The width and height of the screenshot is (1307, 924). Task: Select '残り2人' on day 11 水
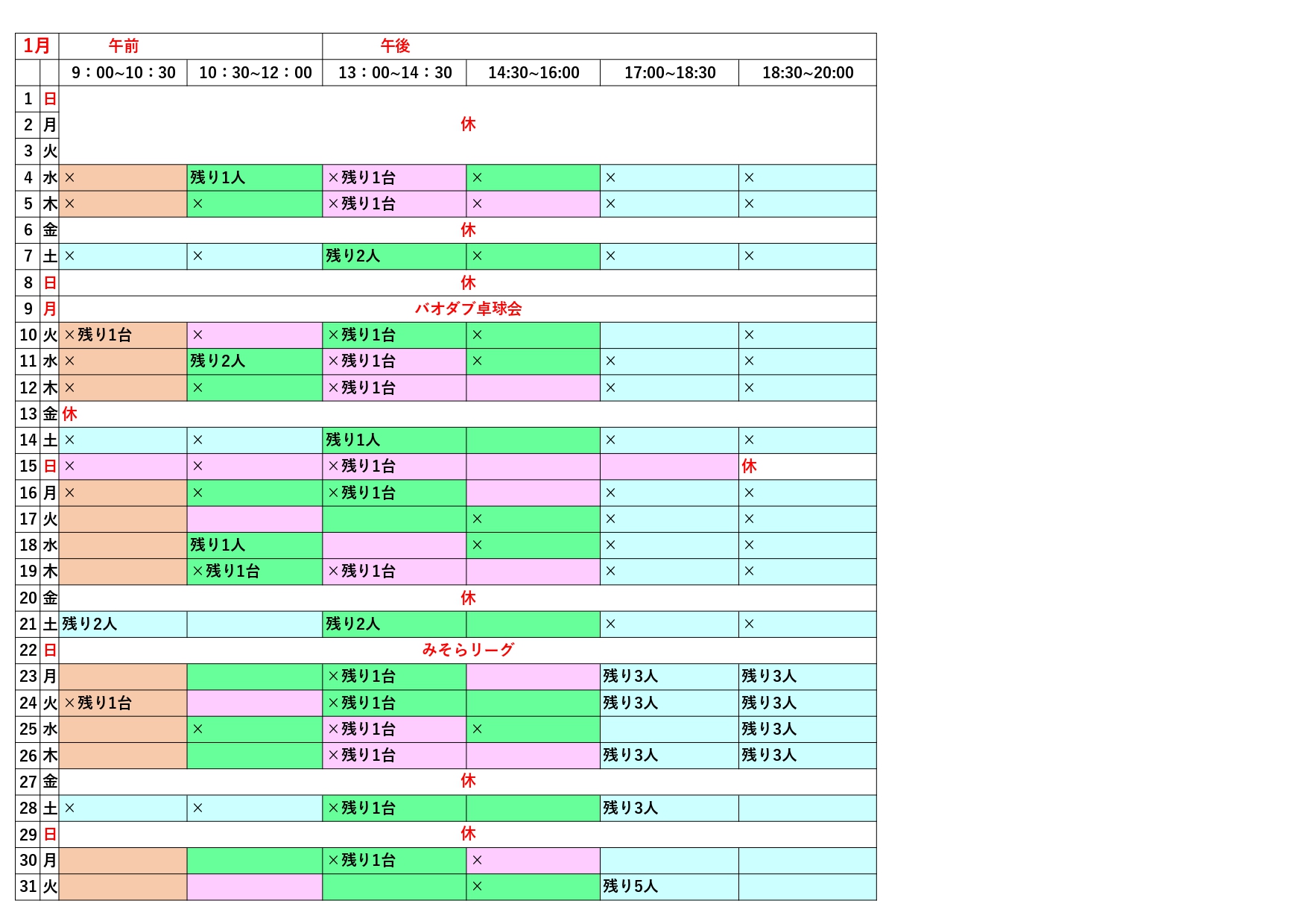pos(218,361)
